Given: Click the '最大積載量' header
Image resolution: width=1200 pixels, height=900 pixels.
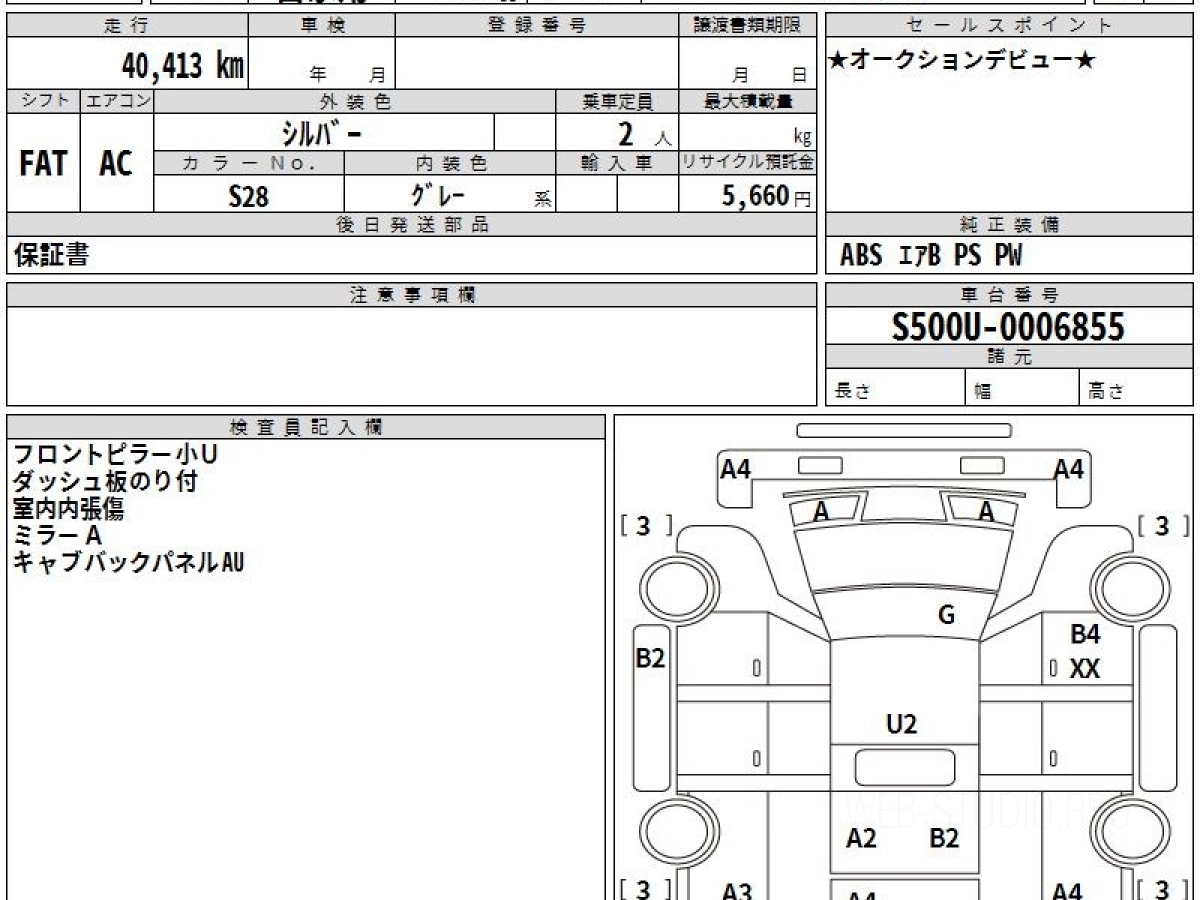Looking at the screenshot, I should click(x=748, y=101).
